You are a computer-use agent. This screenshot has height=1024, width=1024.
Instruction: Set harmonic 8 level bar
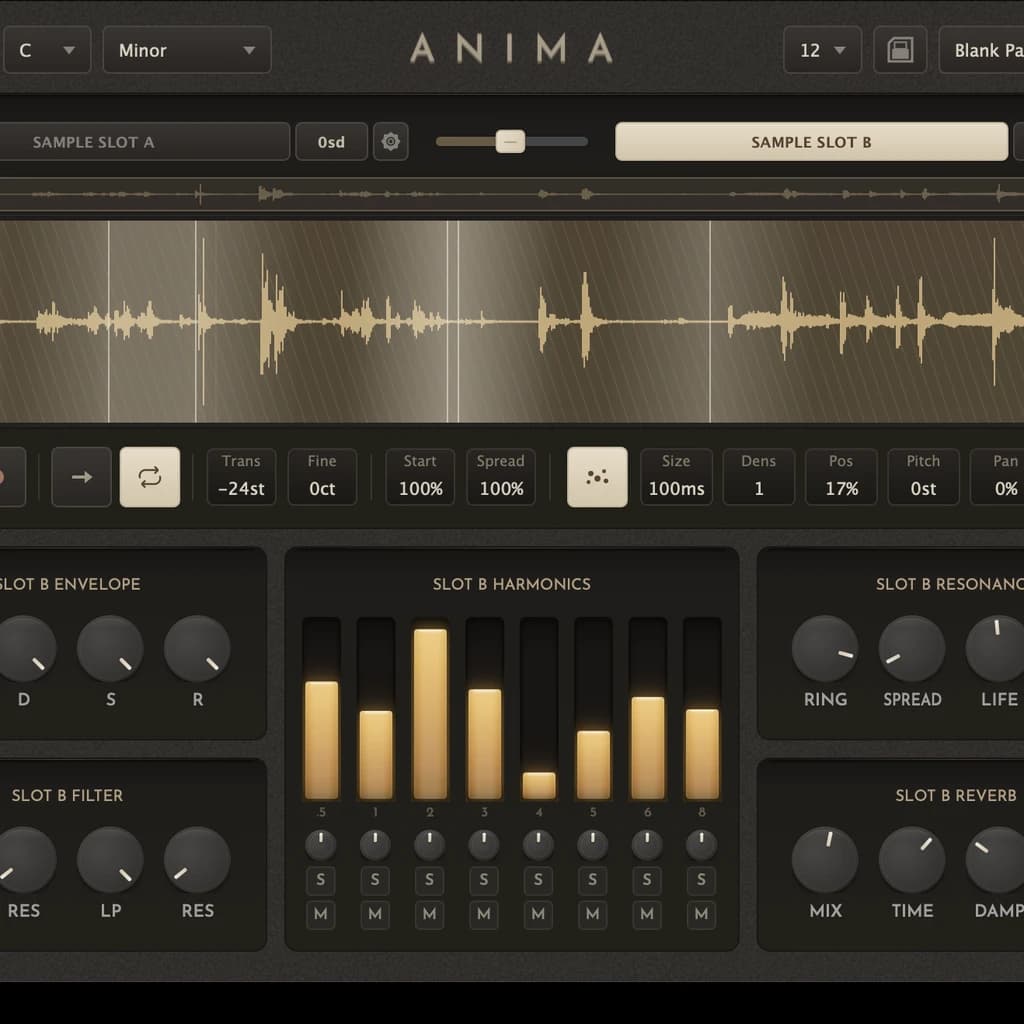pyautogui.click(x=702, y=709)
